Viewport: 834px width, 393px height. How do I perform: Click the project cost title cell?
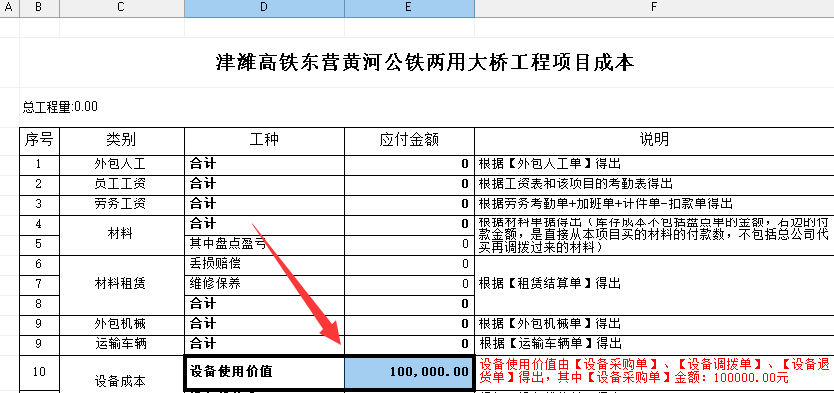point(427,62)
